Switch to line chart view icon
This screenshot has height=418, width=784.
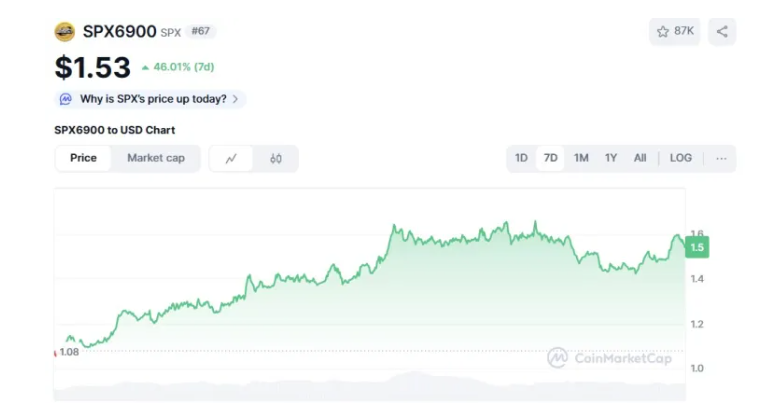232,158
